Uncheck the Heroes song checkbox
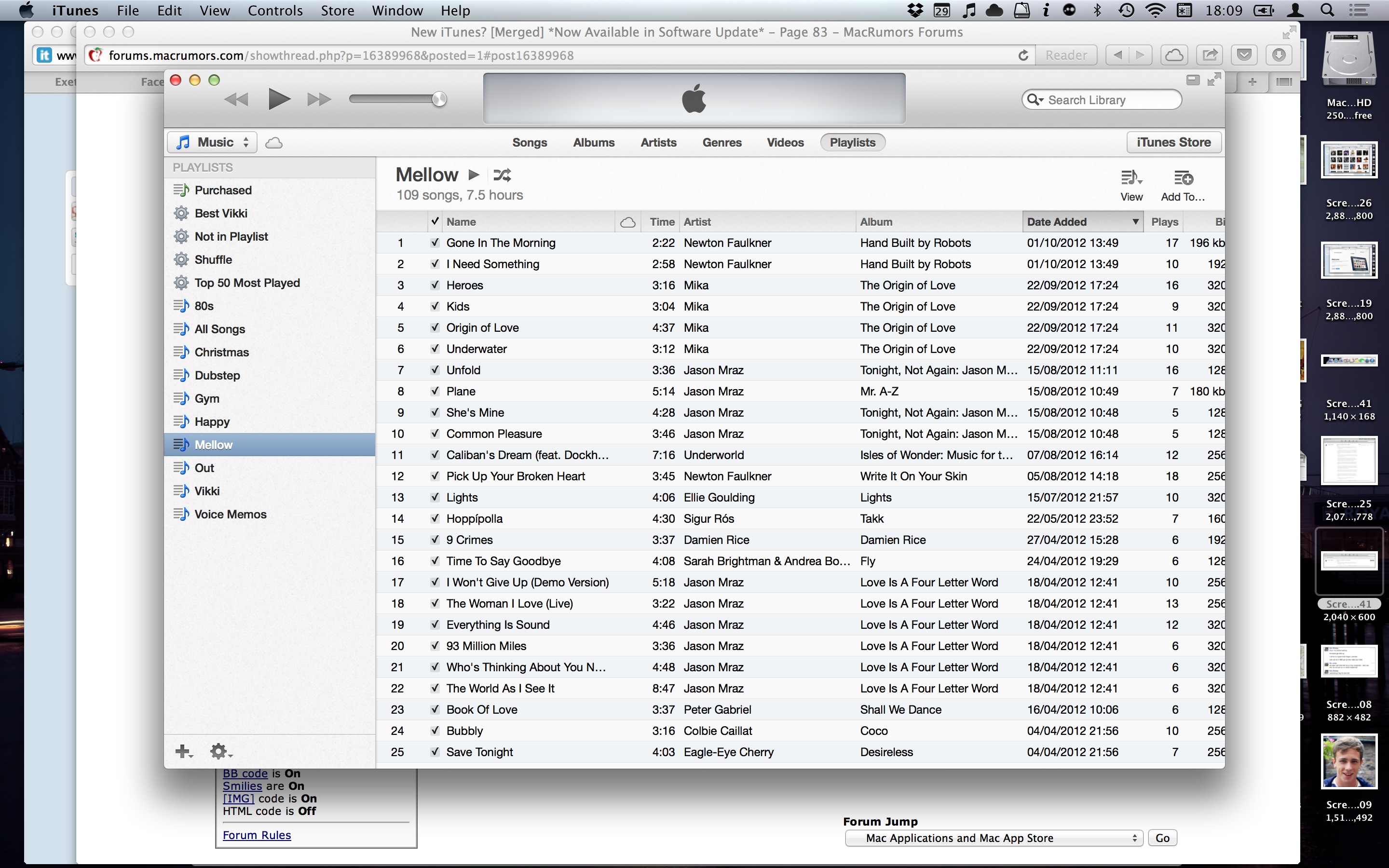Image resolution: width=1389 pixels, height=868 pixels. 435,285
